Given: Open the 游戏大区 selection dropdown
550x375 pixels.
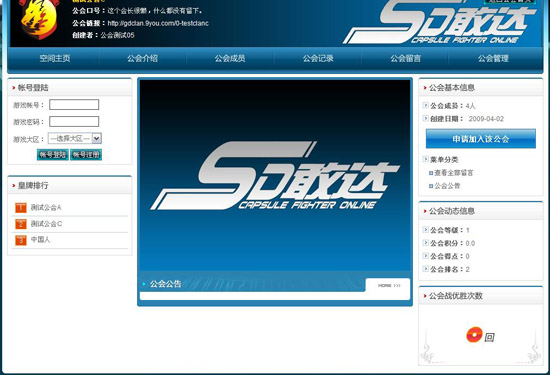Looking at the screenshot, I should (75, 138).
